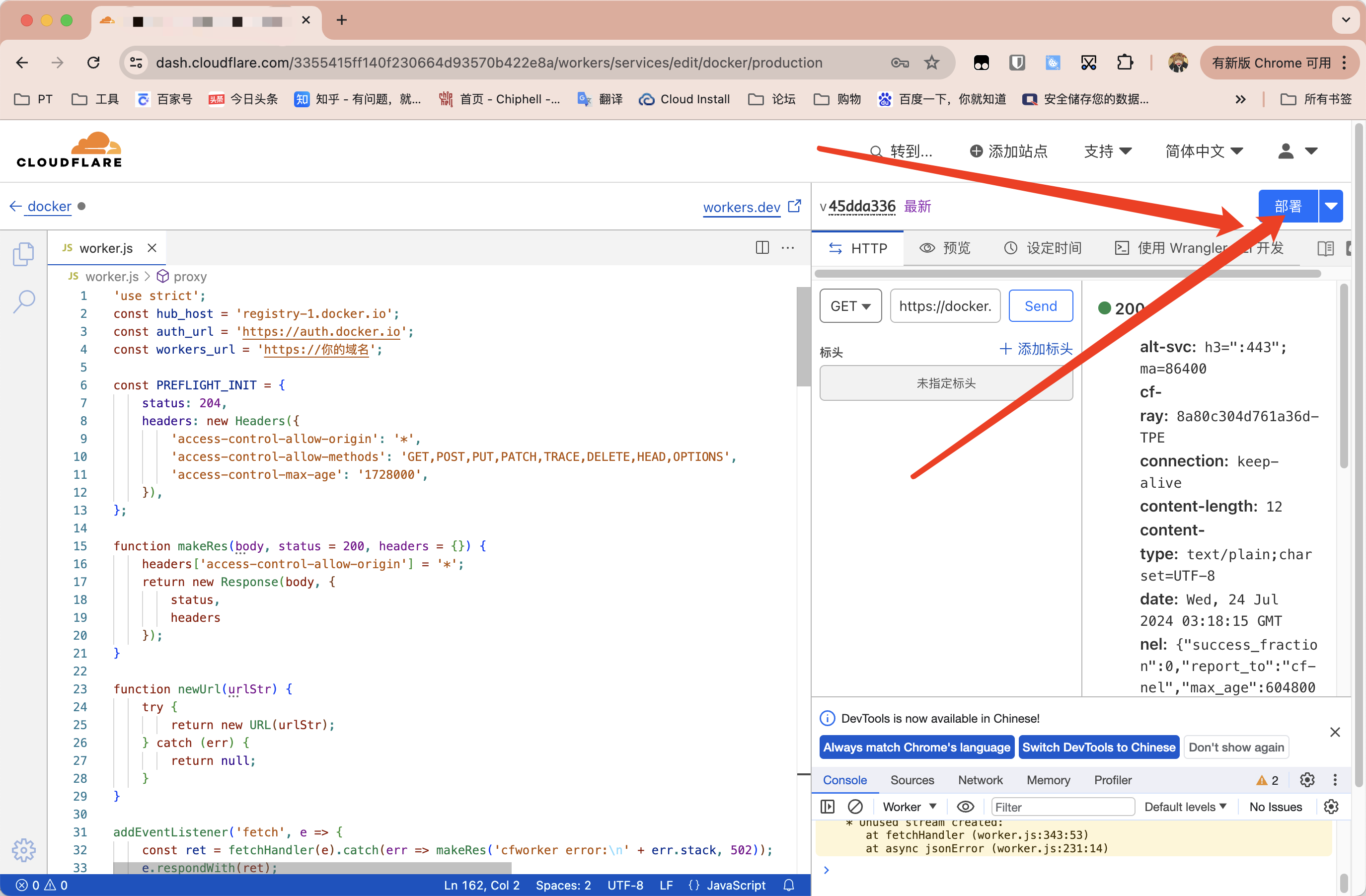This screenshot has width=1366, height=896.
Task: Switch to the 预览 preview tab
Action: point(945,248)
